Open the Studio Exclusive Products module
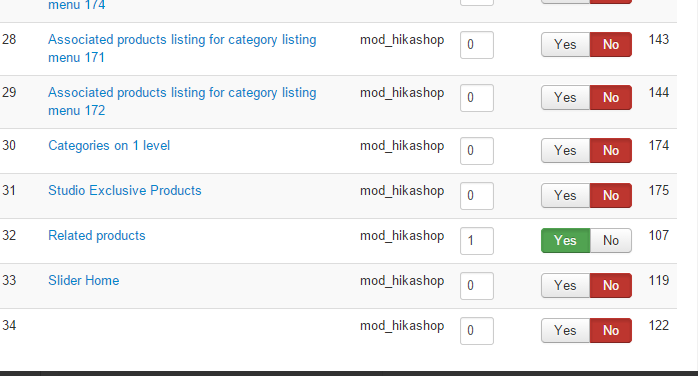This screenshot has height=376, width=698. (x=125, y=190)
